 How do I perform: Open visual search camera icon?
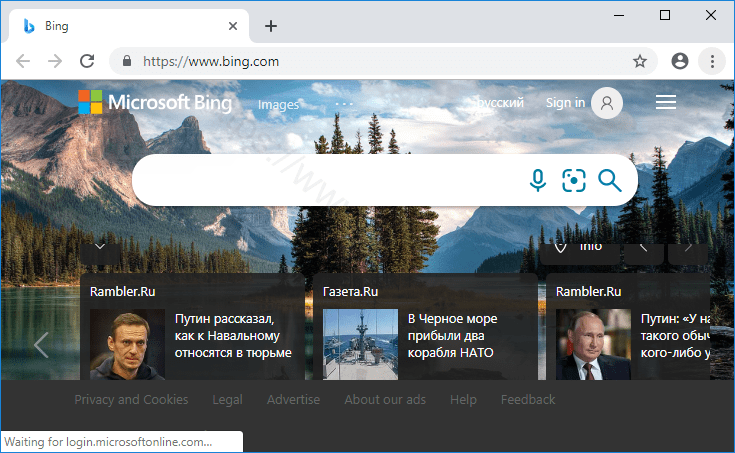click(x=574, y=180)
